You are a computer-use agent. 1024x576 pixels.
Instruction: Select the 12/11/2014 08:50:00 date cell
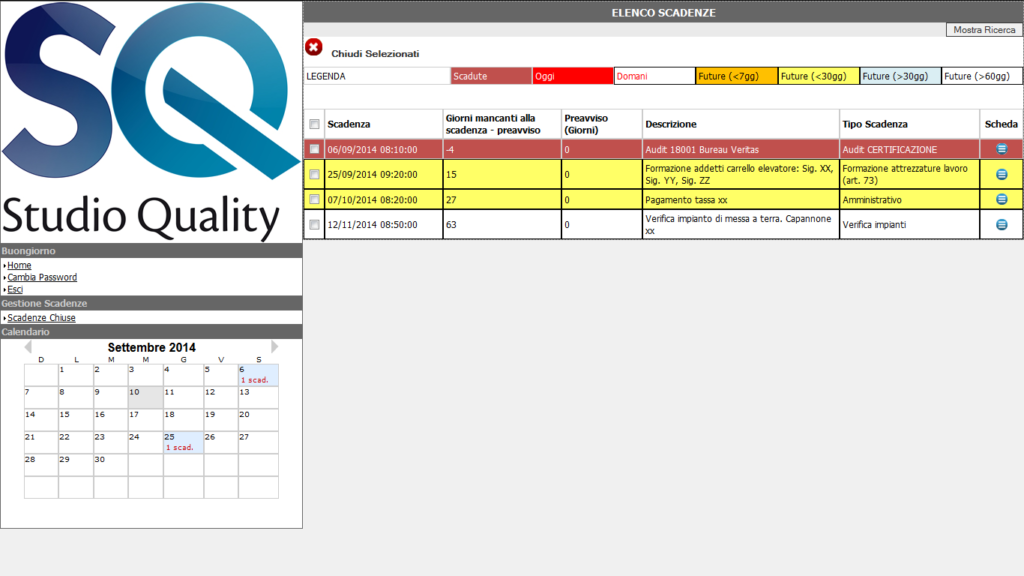point(383,225)
